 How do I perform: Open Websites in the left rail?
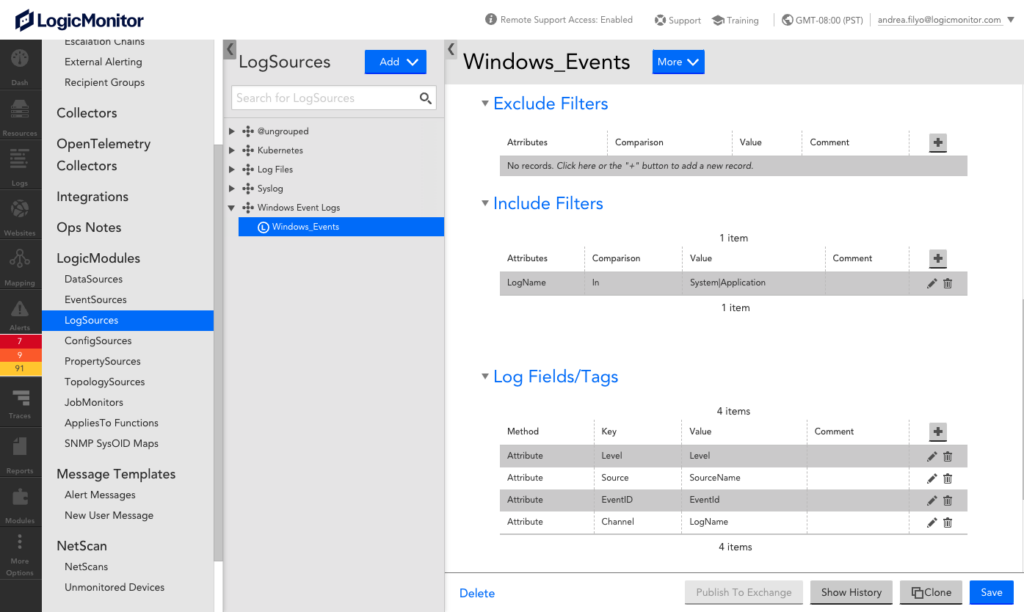pyautogui.click(x=20, y=216)
